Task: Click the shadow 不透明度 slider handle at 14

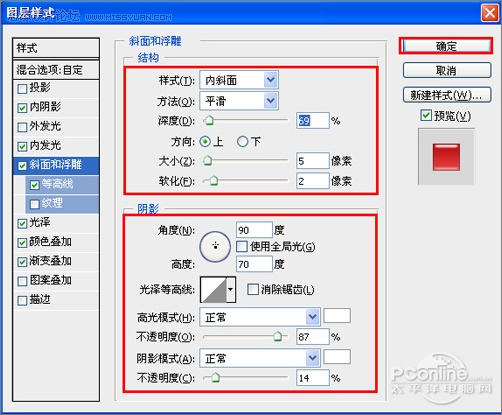Action: tap(216, 378)
